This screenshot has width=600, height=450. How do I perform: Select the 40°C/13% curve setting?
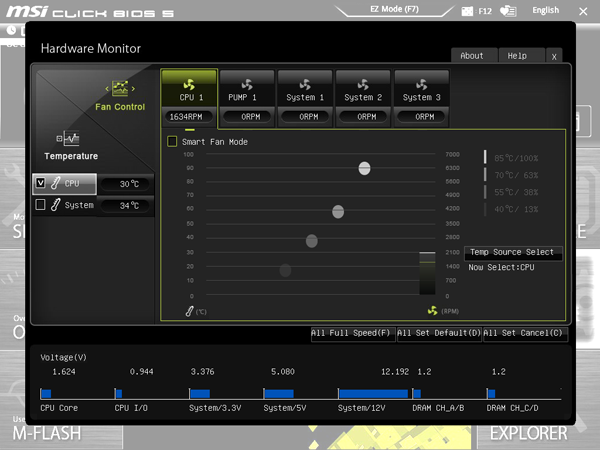[516, 209]
